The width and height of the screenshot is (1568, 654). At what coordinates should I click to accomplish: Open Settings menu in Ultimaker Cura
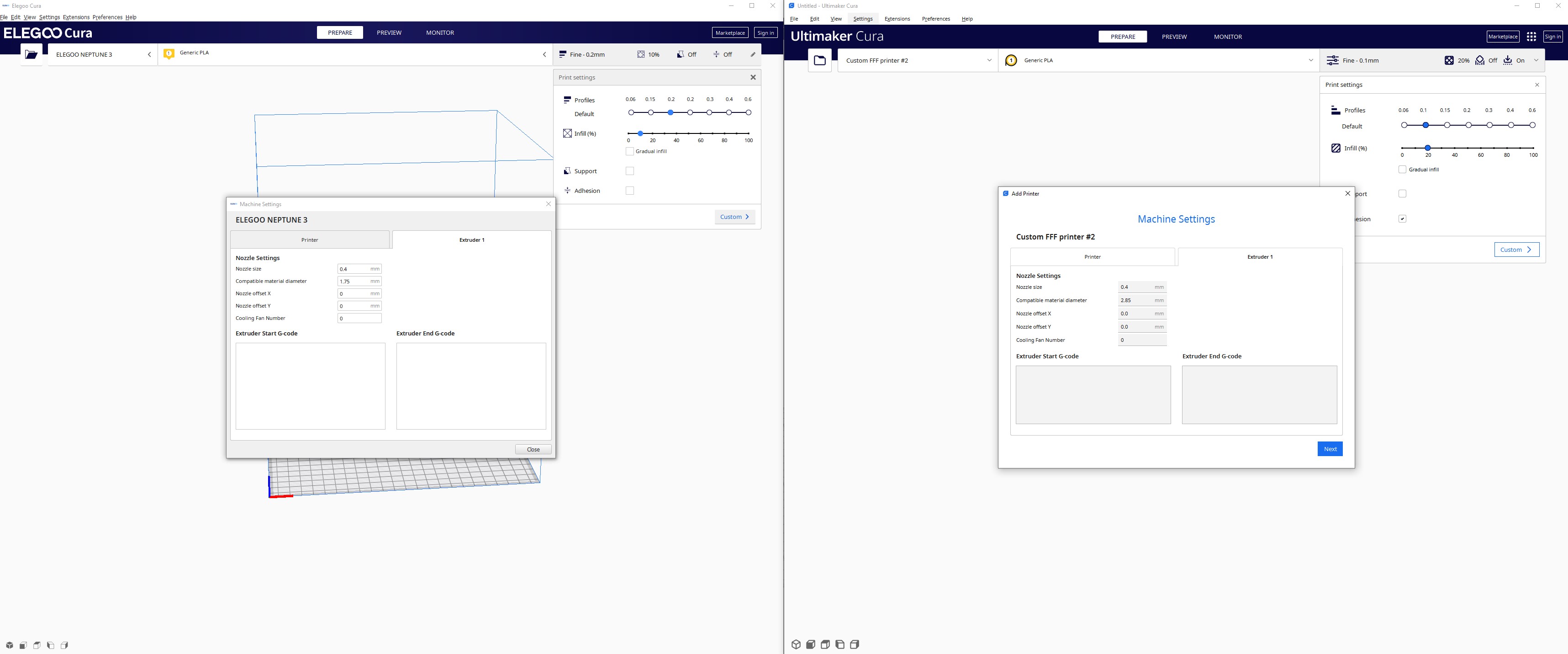click(862, 19)
